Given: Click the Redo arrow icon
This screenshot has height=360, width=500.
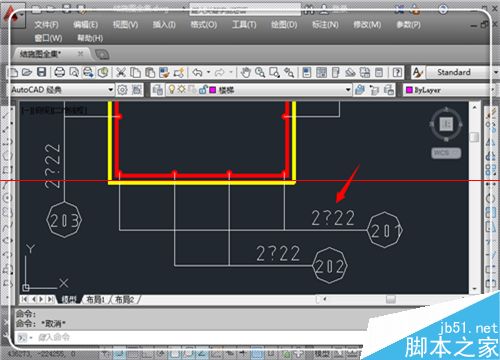Looking at the screenshot, I should pos(220,72).
